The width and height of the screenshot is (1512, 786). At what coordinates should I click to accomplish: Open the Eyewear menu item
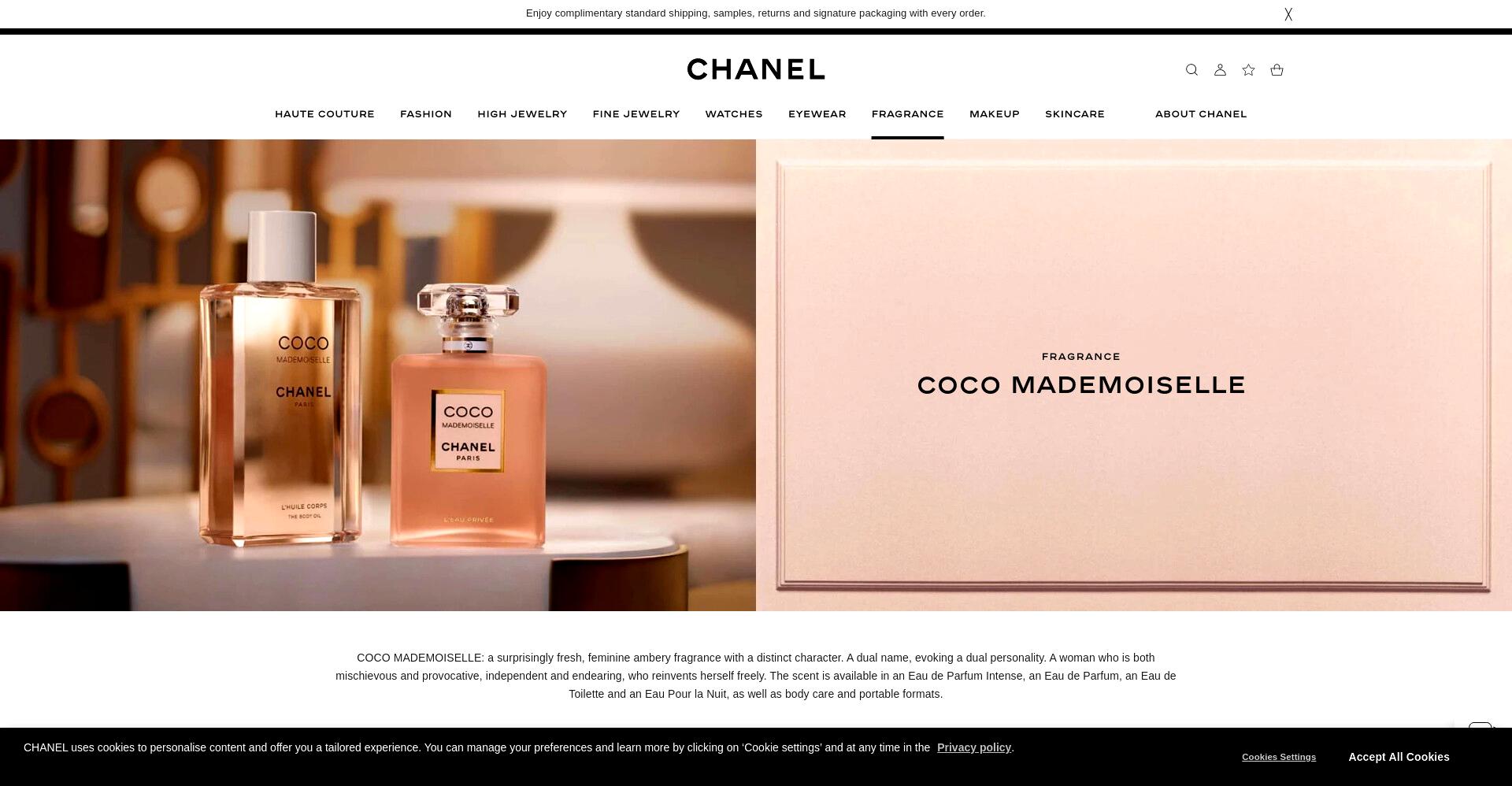(817, 114)
